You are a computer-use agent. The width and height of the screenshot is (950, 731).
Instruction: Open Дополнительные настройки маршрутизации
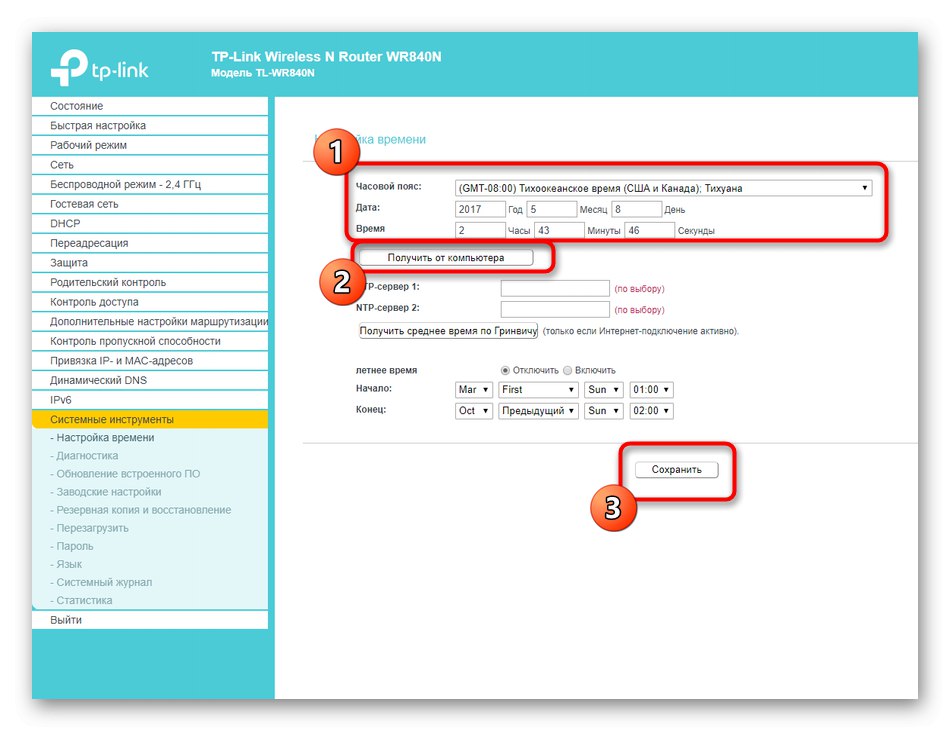pos(150,322)
